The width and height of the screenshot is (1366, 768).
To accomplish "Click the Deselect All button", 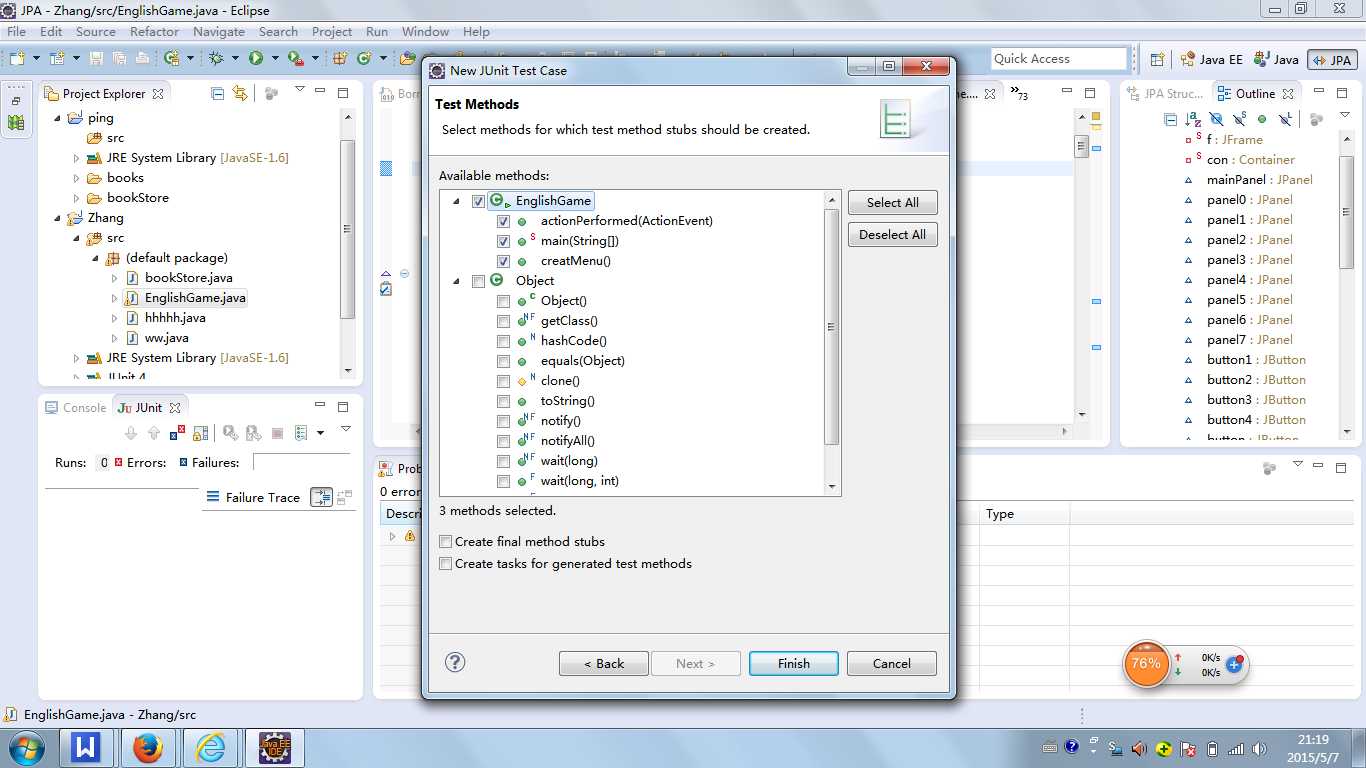I will click(893, 234).
